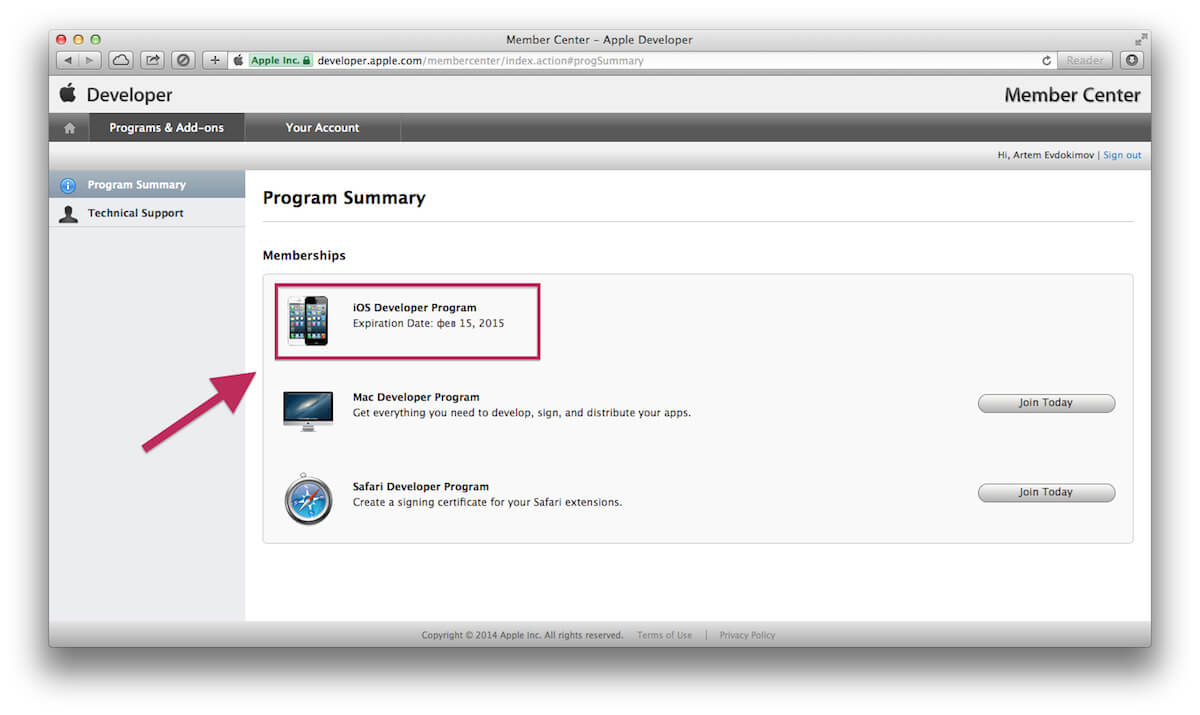Click the add bookmark plus icon
Viewport: 1200px width, 715px height.
[x=215, y=60]
